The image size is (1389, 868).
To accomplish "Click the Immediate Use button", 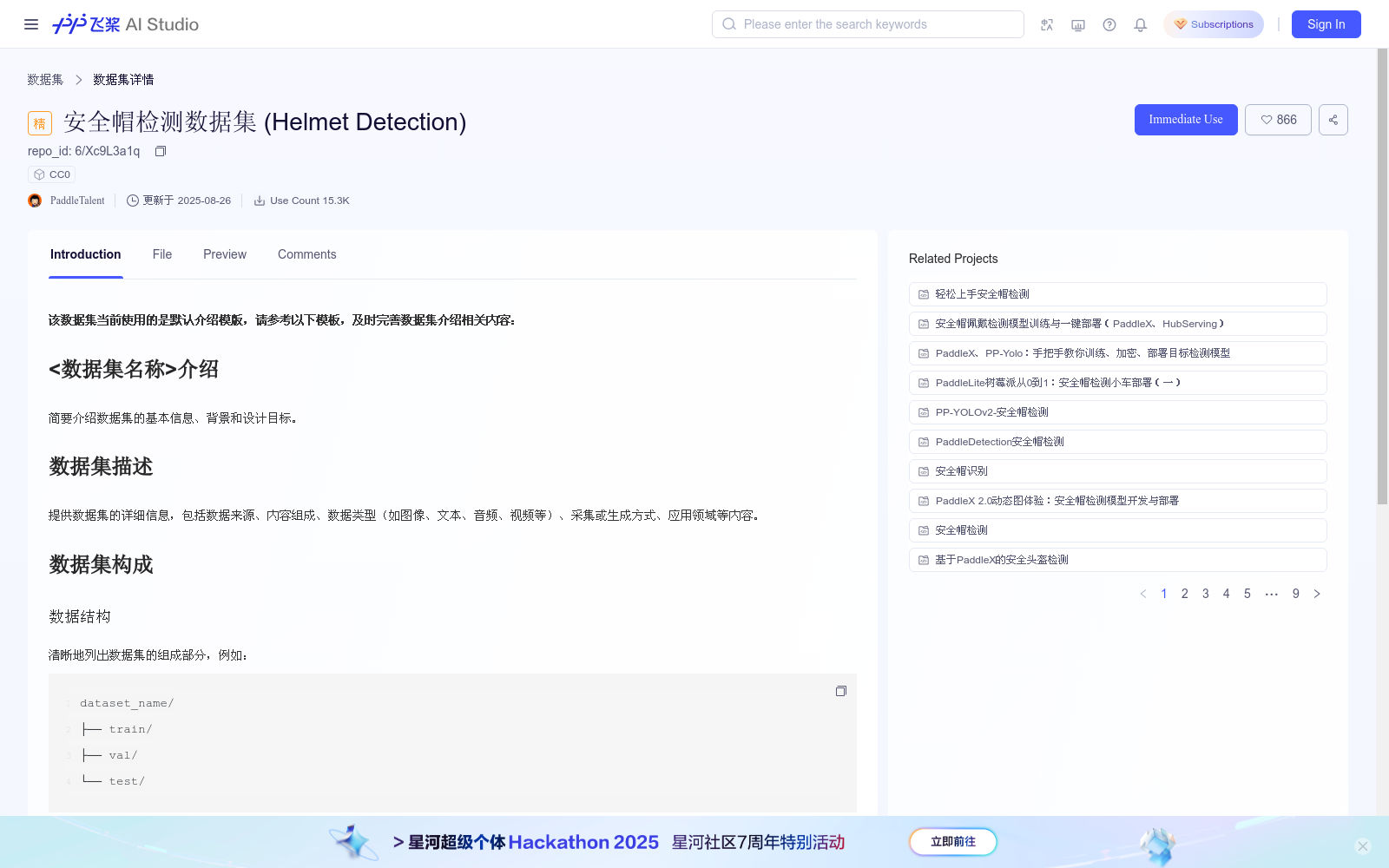I will (1186, 120).
